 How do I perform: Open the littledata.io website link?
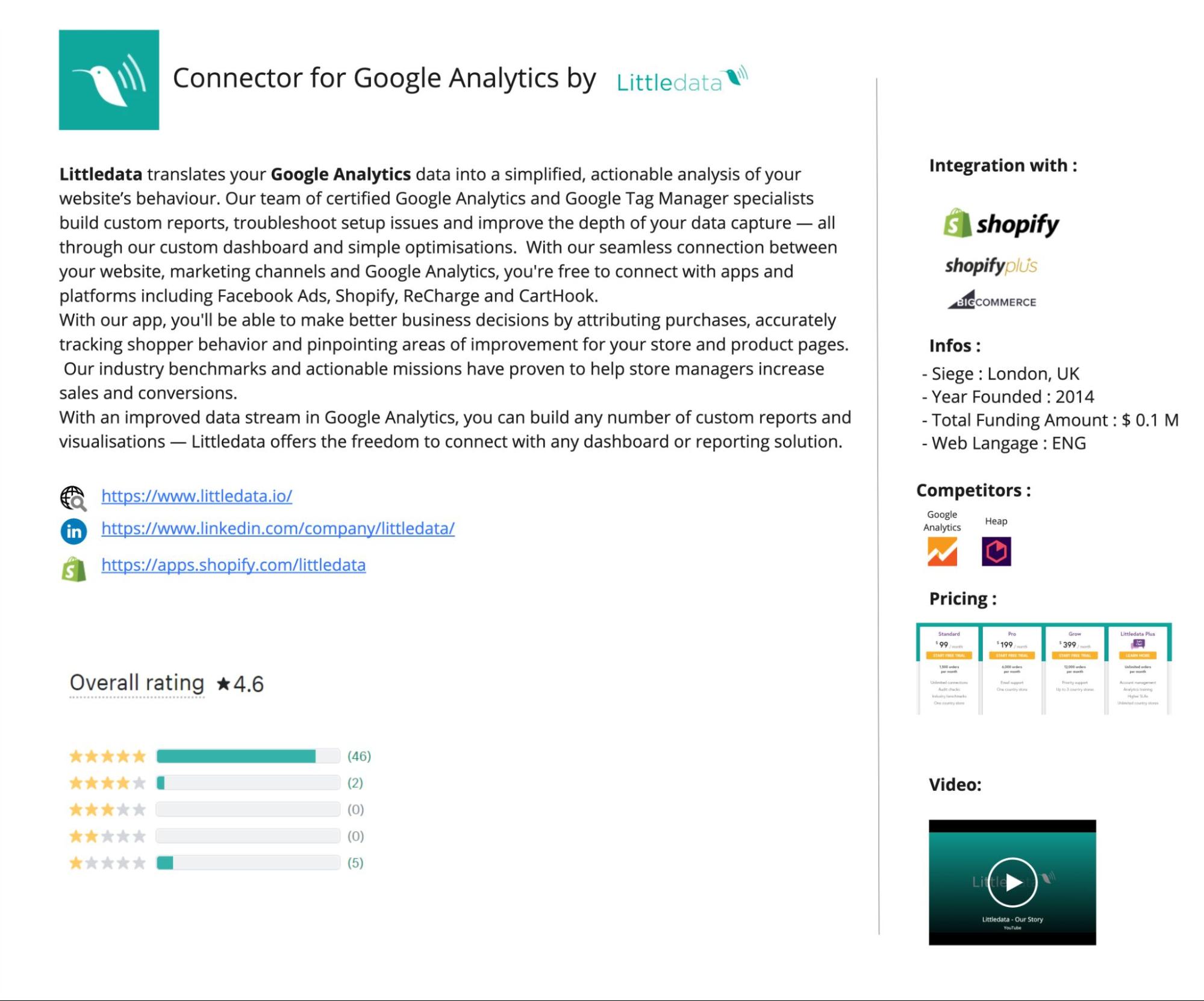196,496
